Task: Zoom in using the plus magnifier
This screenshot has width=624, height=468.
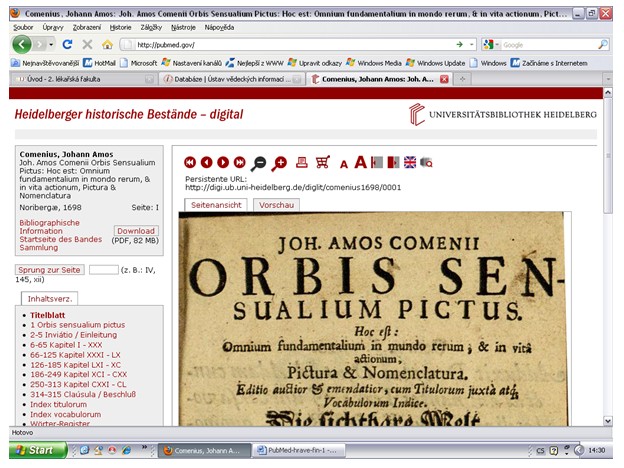Action: tap(279, 163)
